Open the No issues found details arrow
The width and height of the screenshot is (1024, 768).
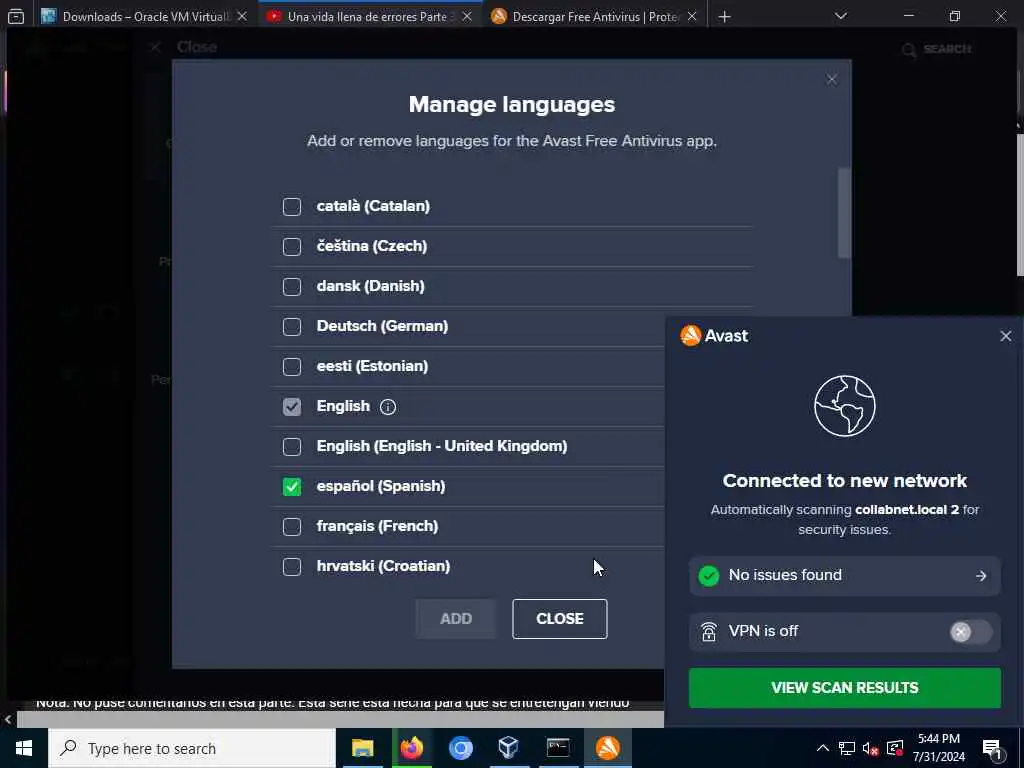click(981, 575)
